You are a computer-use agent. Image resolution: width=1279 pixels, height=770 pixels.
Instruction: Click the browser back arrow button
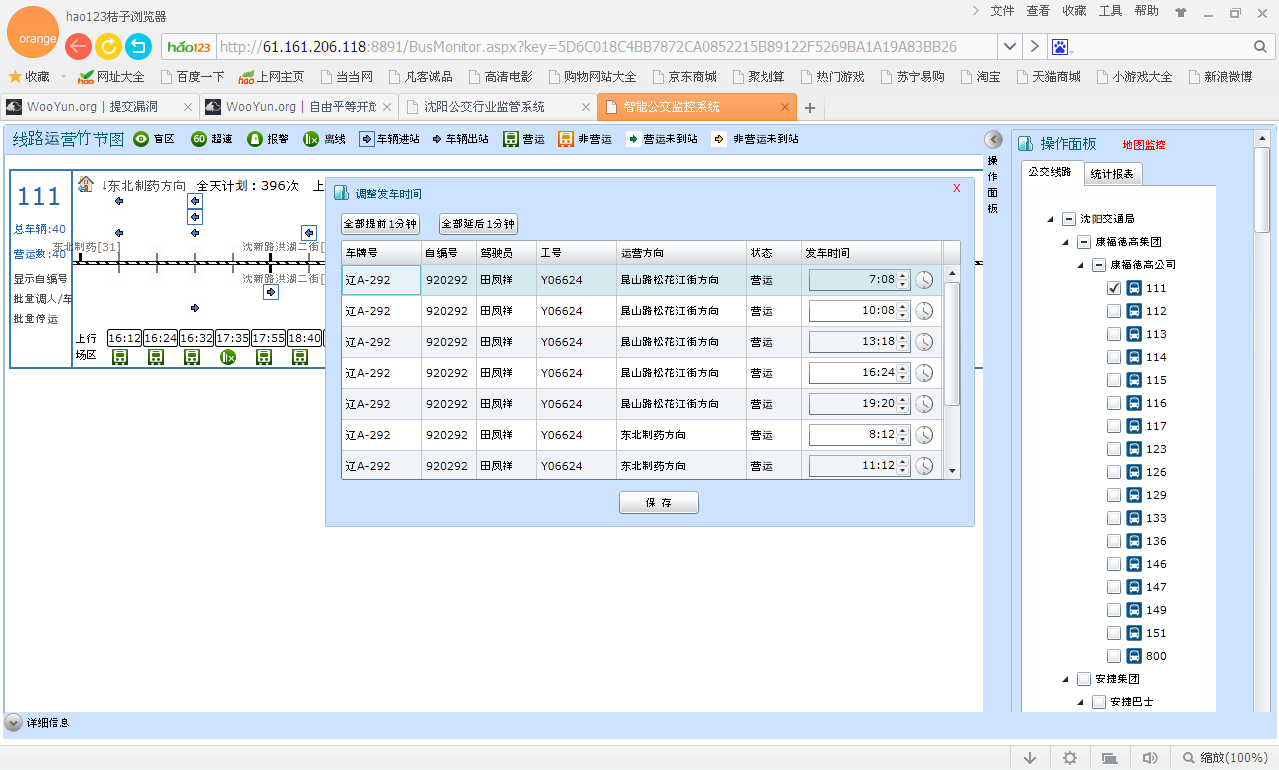[x=78, y=46]
